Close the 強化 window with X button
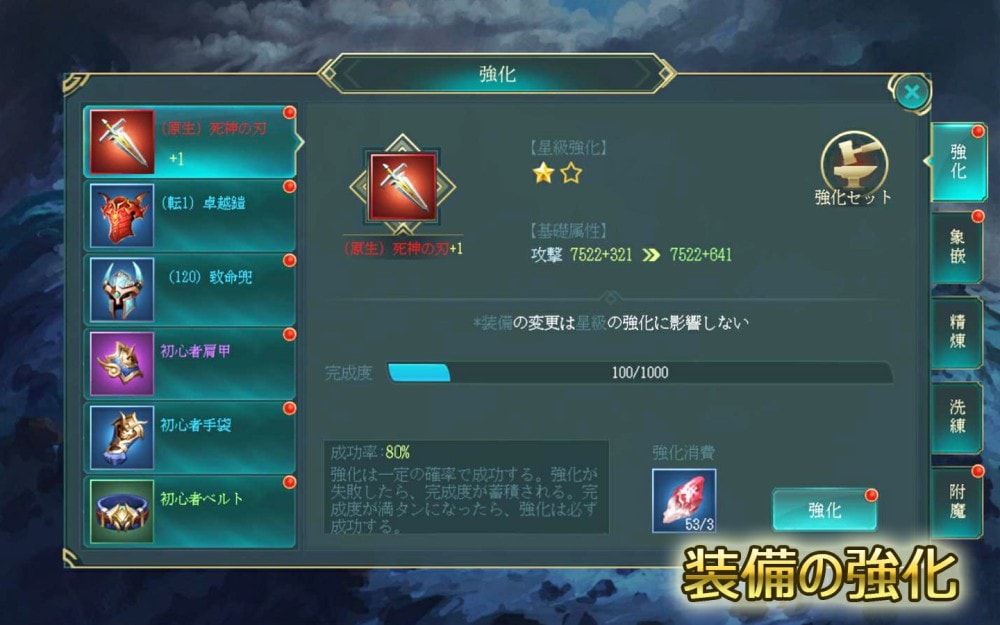The height and width of the screenshot is (625, 1000). pyautogui.click(x=911, y=93)
